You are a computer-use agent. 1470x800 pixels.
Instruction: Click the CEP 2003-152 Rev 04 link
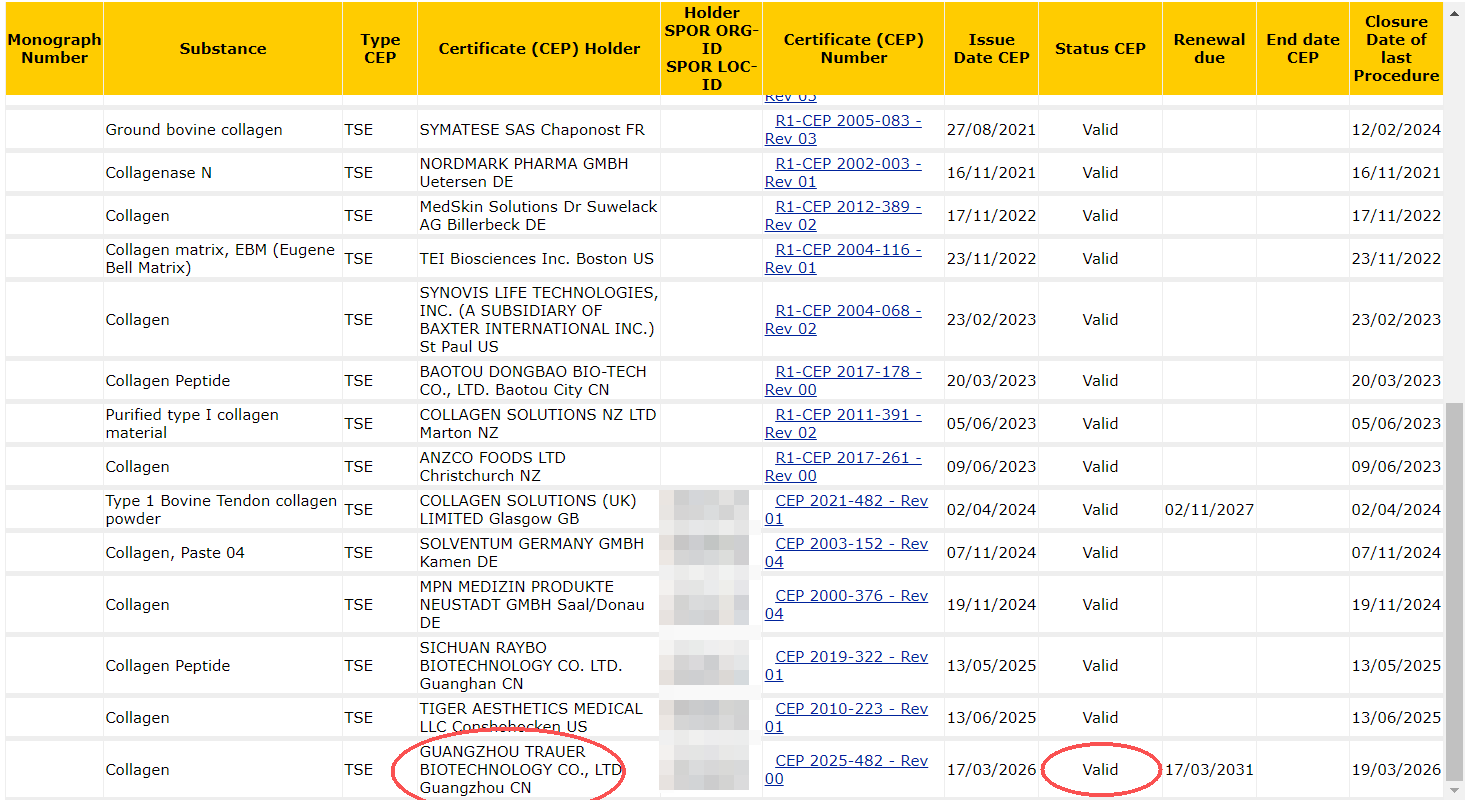pyautogui.click(x=851, y=544)
